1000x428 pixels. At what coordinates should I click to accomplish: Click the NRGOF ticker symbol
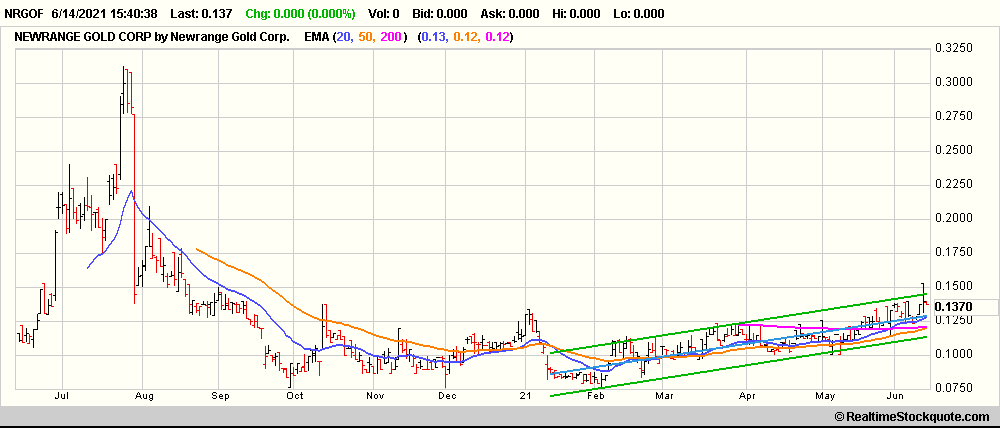tap(24, 13)
